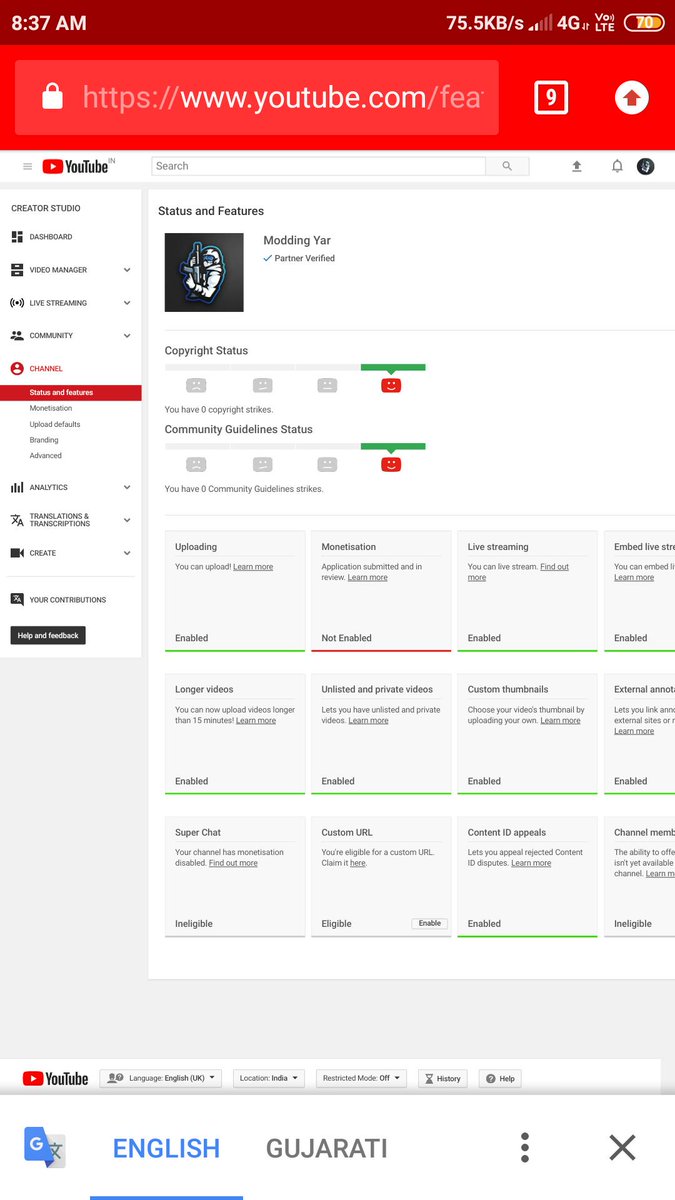Viewport: 675px width, 1200px height.
Task: Open Upload defaults submenu item
Action: (55, 424)
